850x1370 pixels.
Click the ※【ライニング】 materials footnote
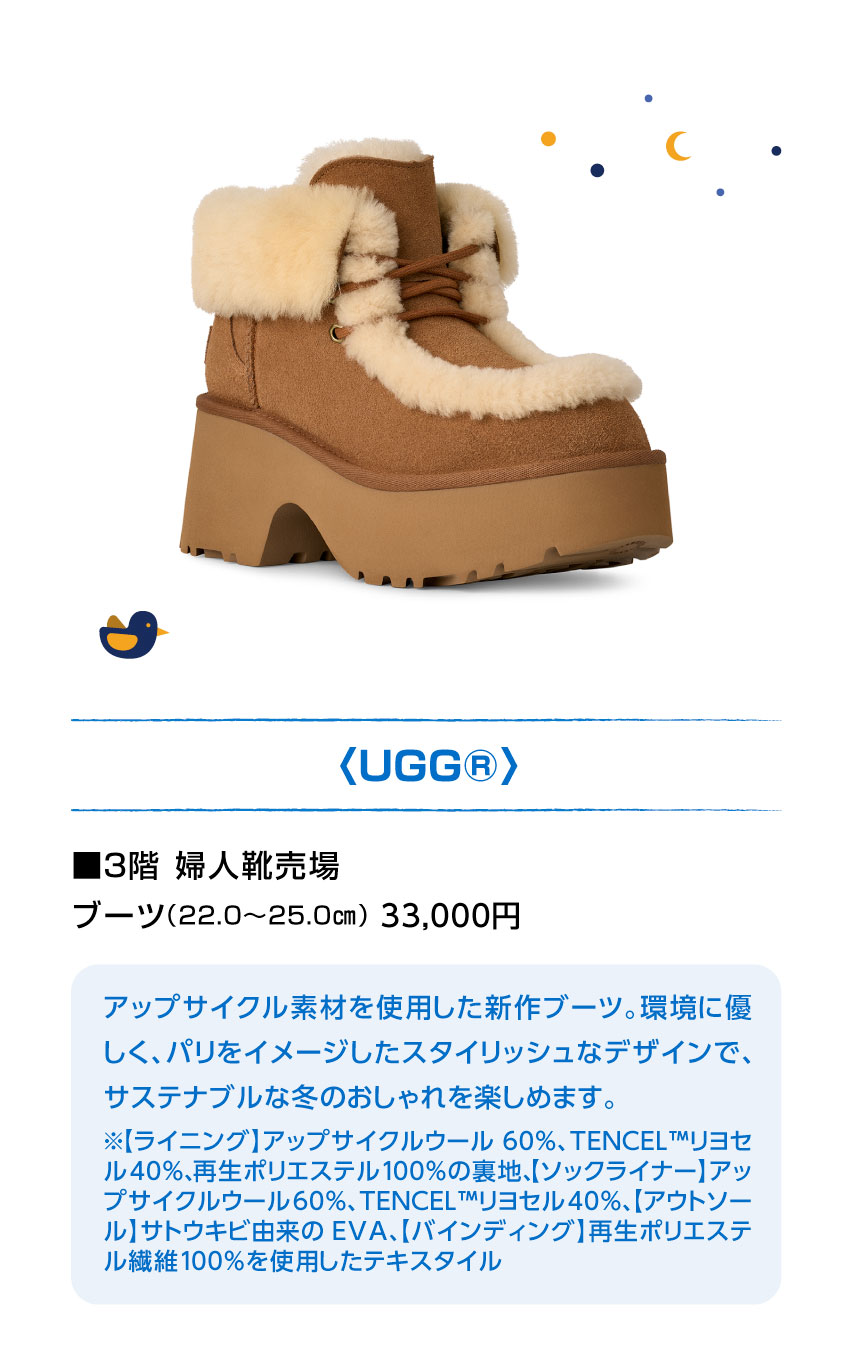[x=427, y=1201]
